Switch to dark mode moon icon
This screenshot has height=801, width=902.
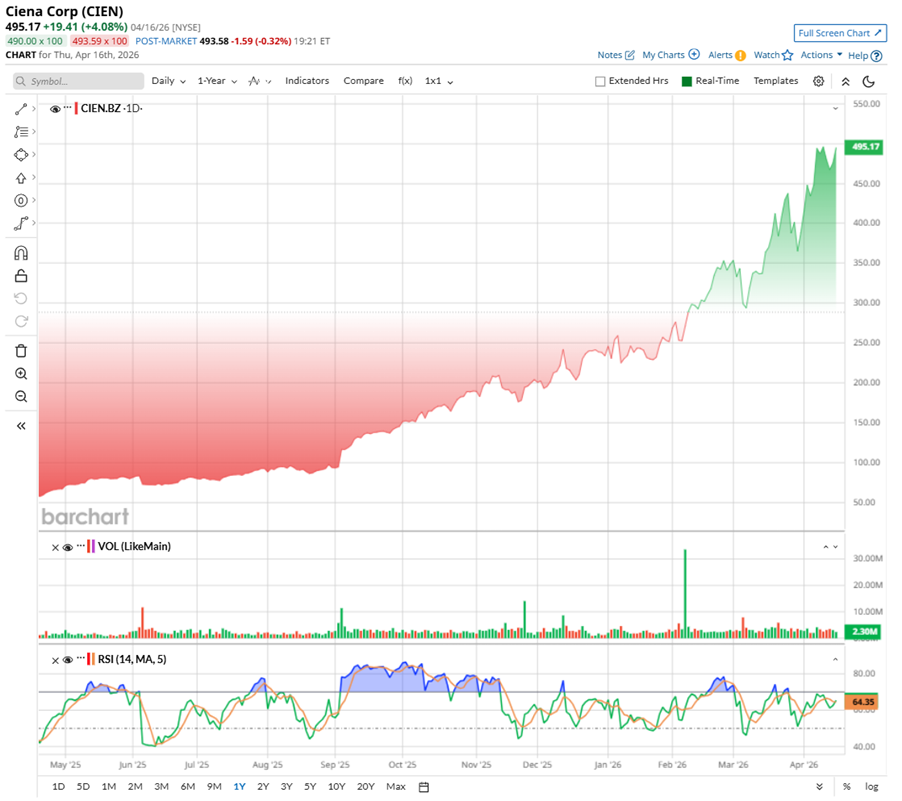(869, 81)
